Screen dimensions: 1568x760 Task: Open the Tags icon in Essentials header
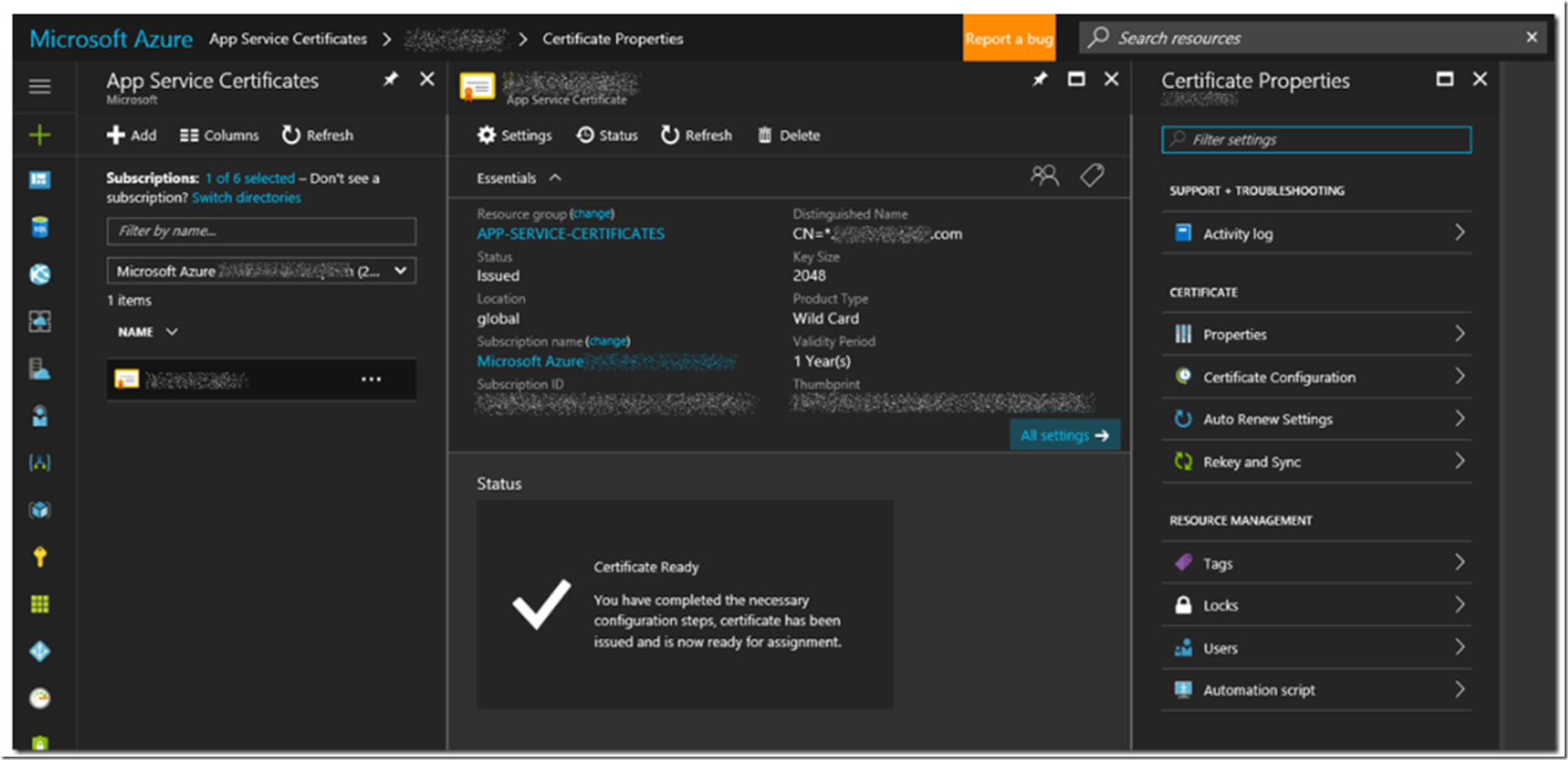[x=1092, y=176]
